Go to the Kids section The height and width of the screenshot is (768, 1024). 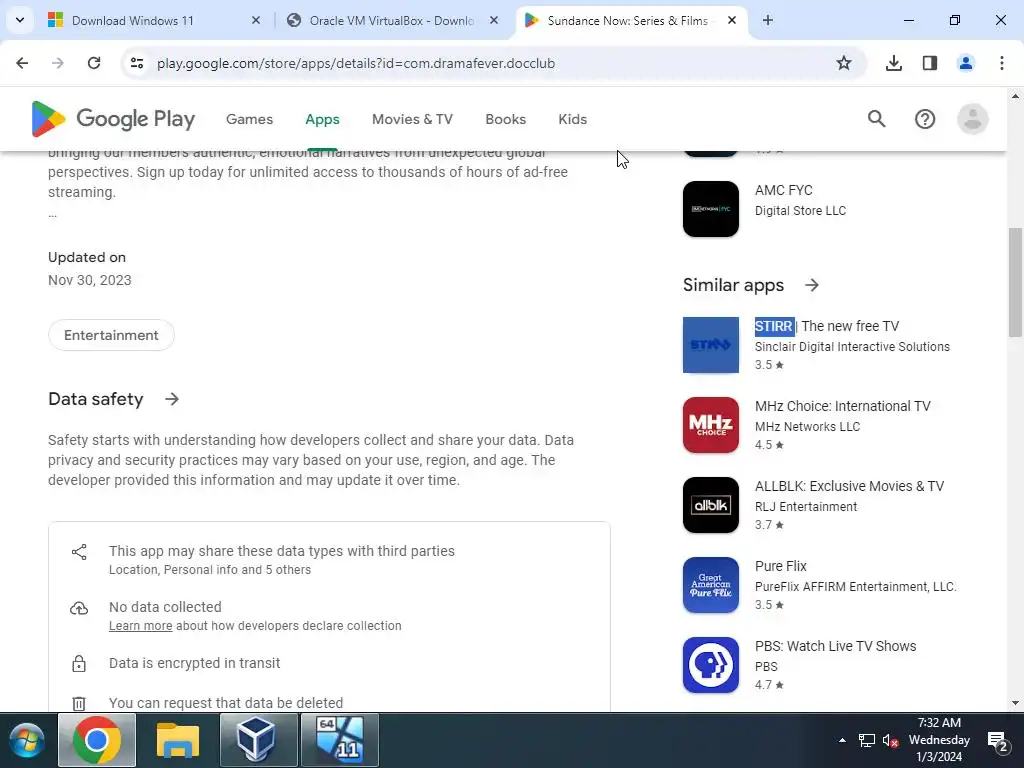coord(573,120)
